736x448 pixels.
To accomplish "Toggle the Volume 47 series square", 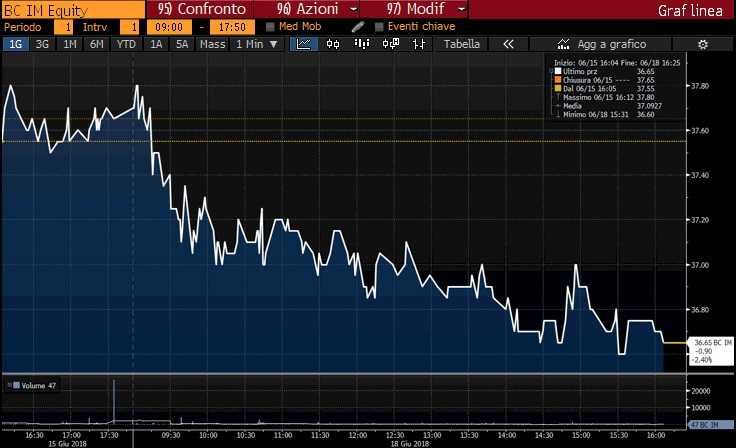I will click(16, 385).
